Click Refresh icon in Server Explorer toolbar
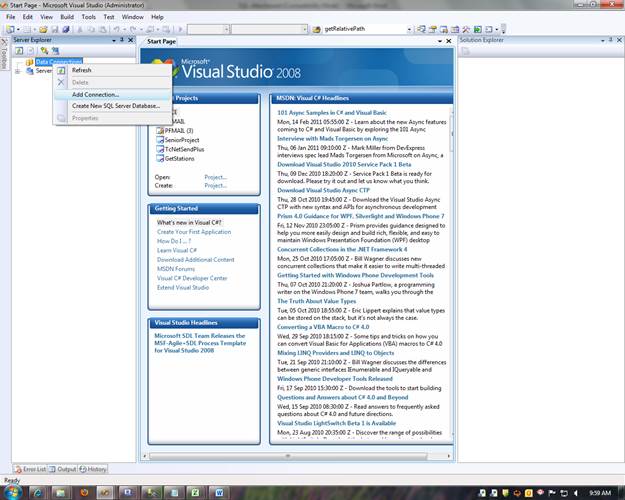This screenshot has width=625, height=500. [x=19, y=51]
